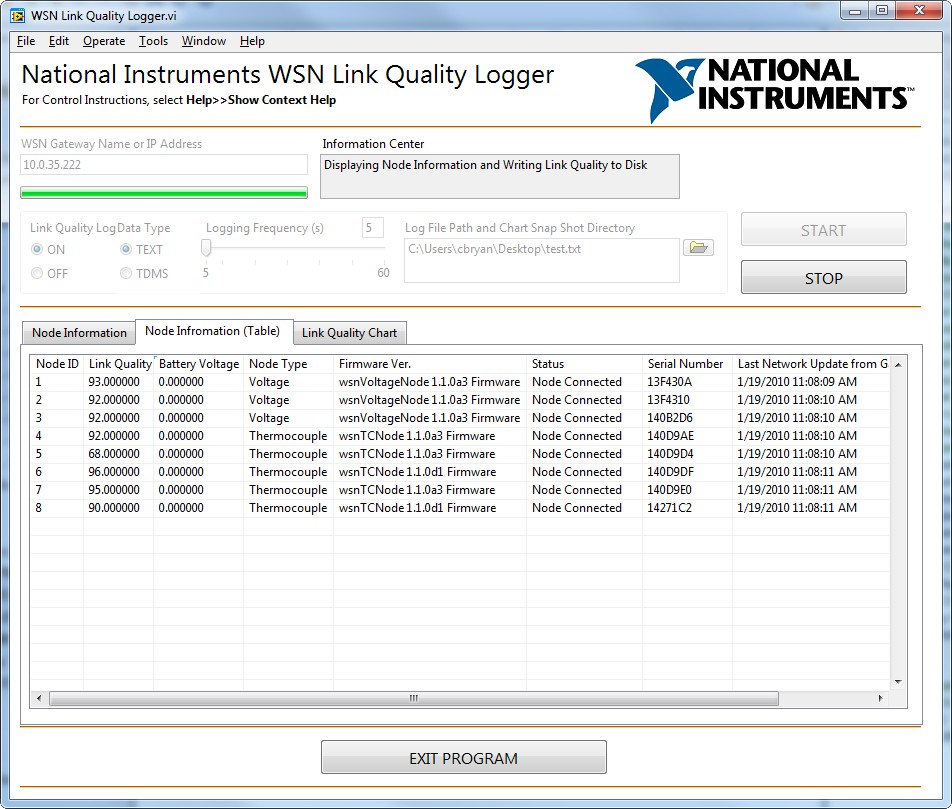This screenshot has width=952, height=809.
Task: Open the Operate menu
Action: (104, 41)
